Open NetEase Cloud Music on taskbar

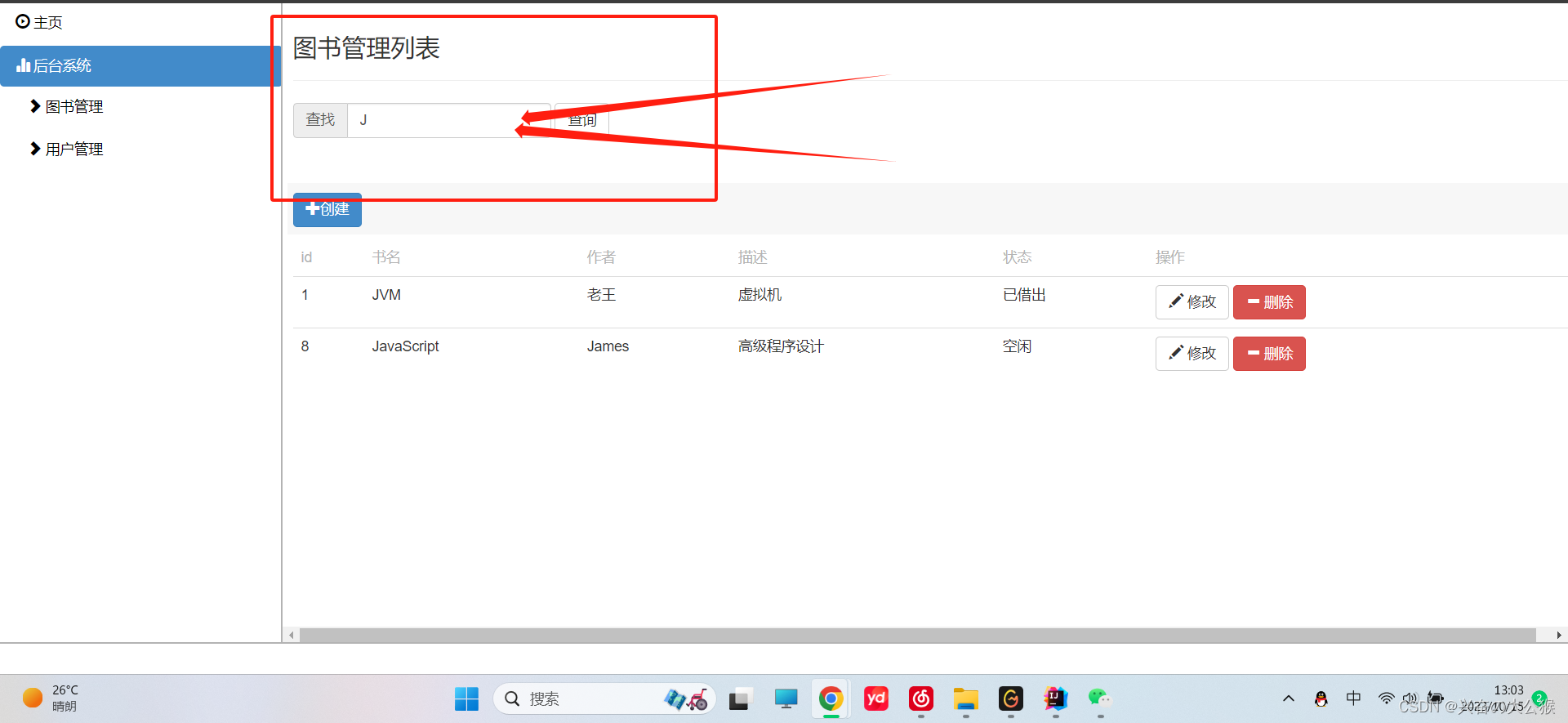tap(921, 698)
